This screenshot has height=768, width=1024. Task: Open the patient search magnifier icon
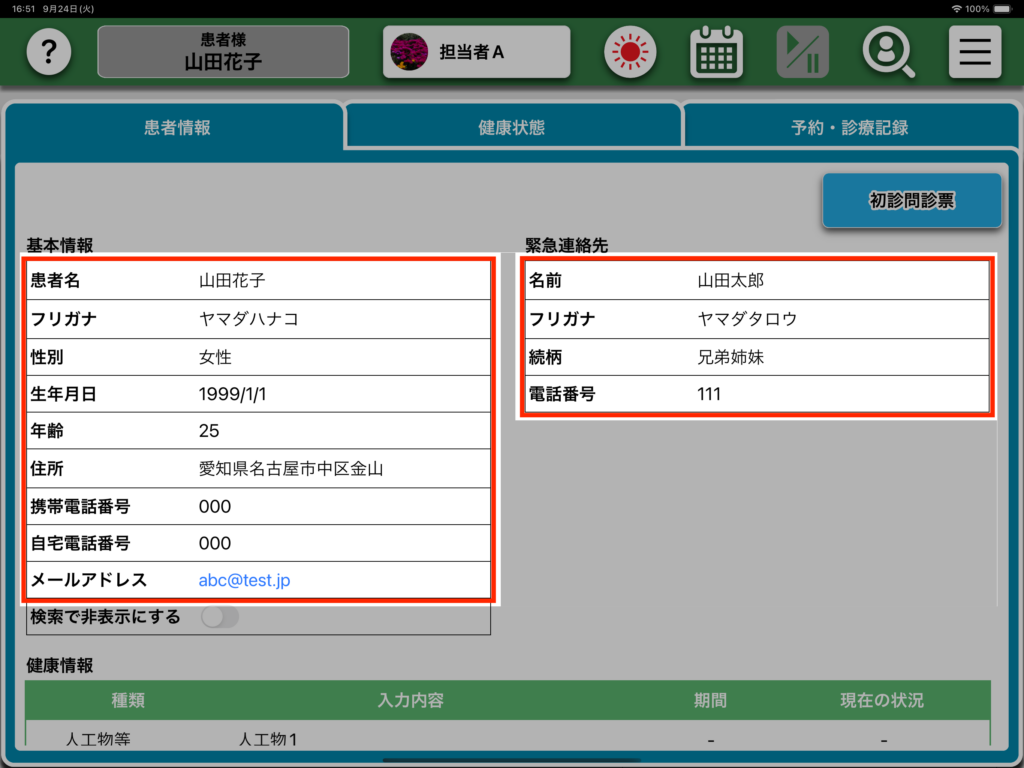(888, 52)
